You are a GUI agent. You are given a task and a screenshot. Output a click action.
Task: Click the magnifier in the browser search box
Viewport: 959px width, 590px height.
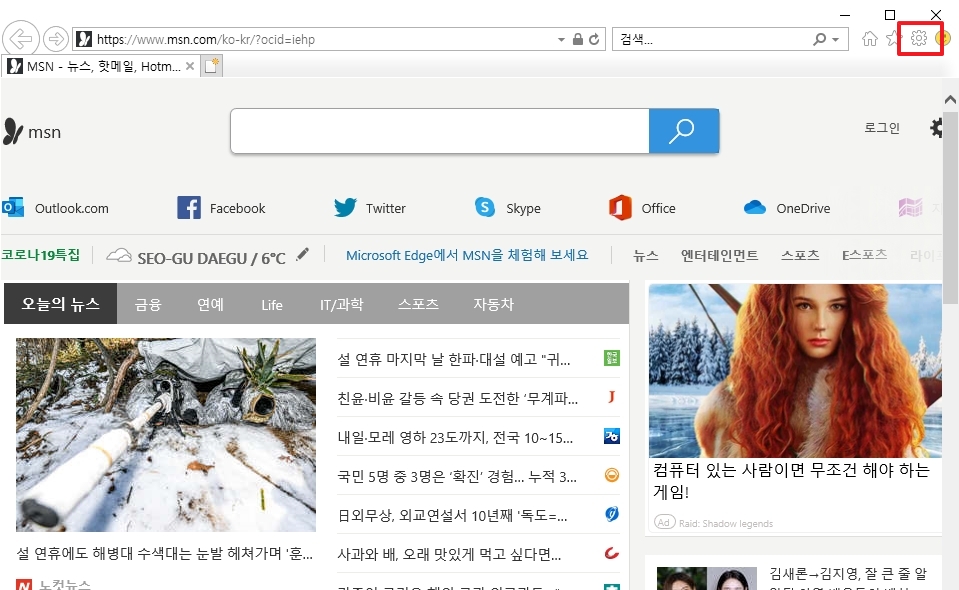tap(820, 39)
